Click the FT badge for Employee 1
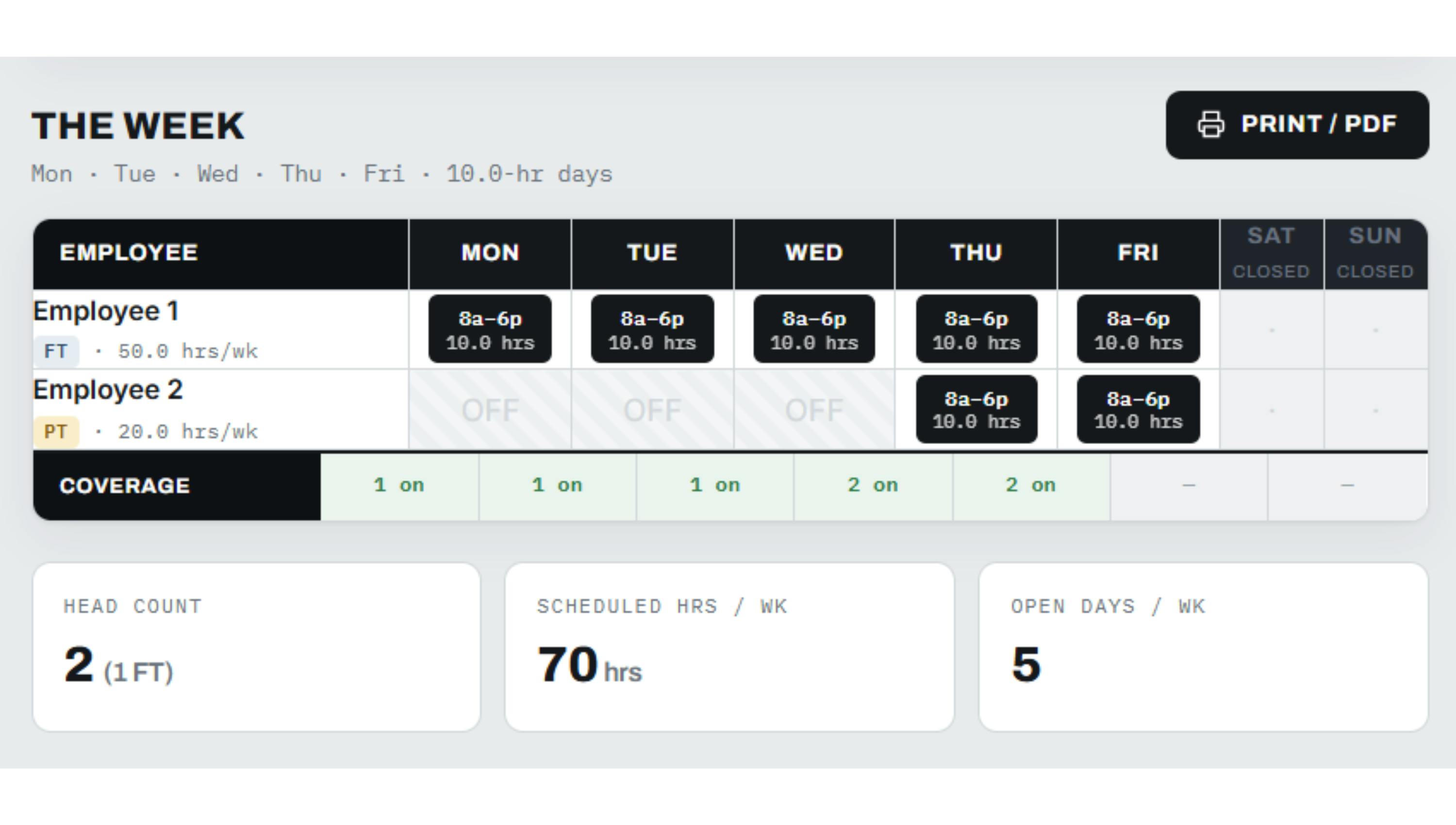Screen dimensions: 1456x825 [56, 351]
